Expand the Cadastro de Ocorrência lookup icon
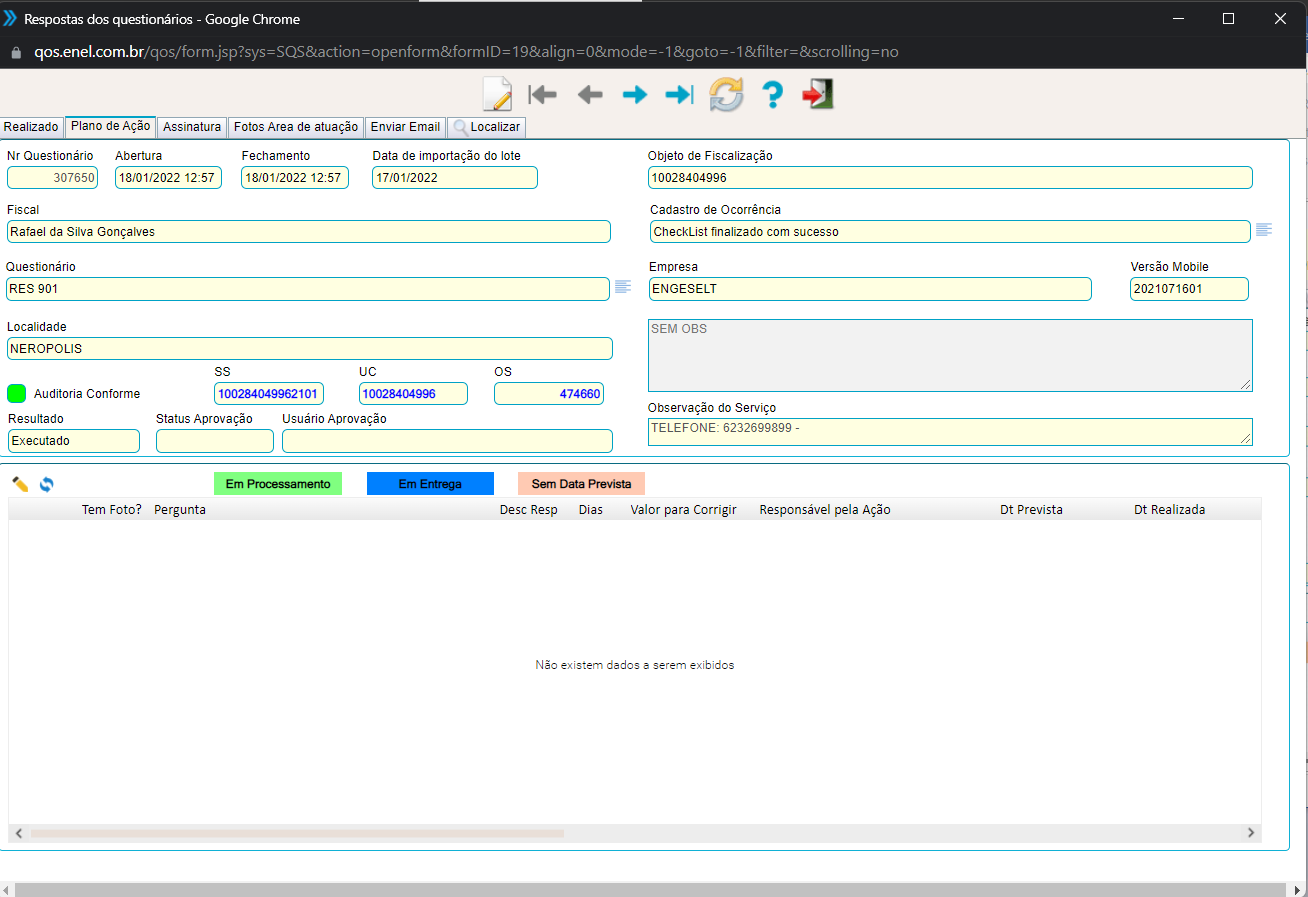 1264,230
